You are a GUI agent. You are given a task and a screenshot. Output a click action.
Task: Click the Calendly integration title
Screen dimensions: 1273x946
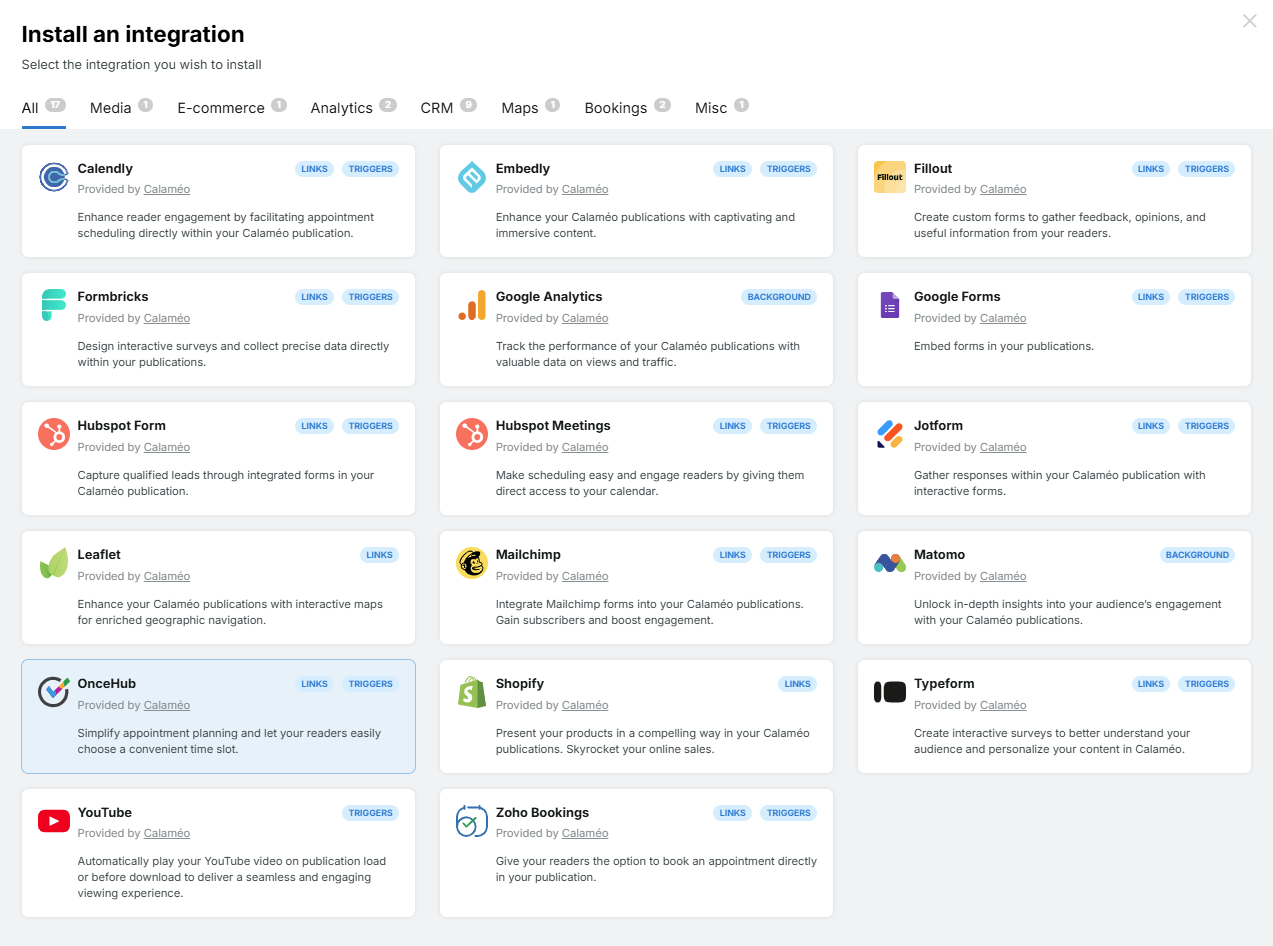tap(105, 169)
